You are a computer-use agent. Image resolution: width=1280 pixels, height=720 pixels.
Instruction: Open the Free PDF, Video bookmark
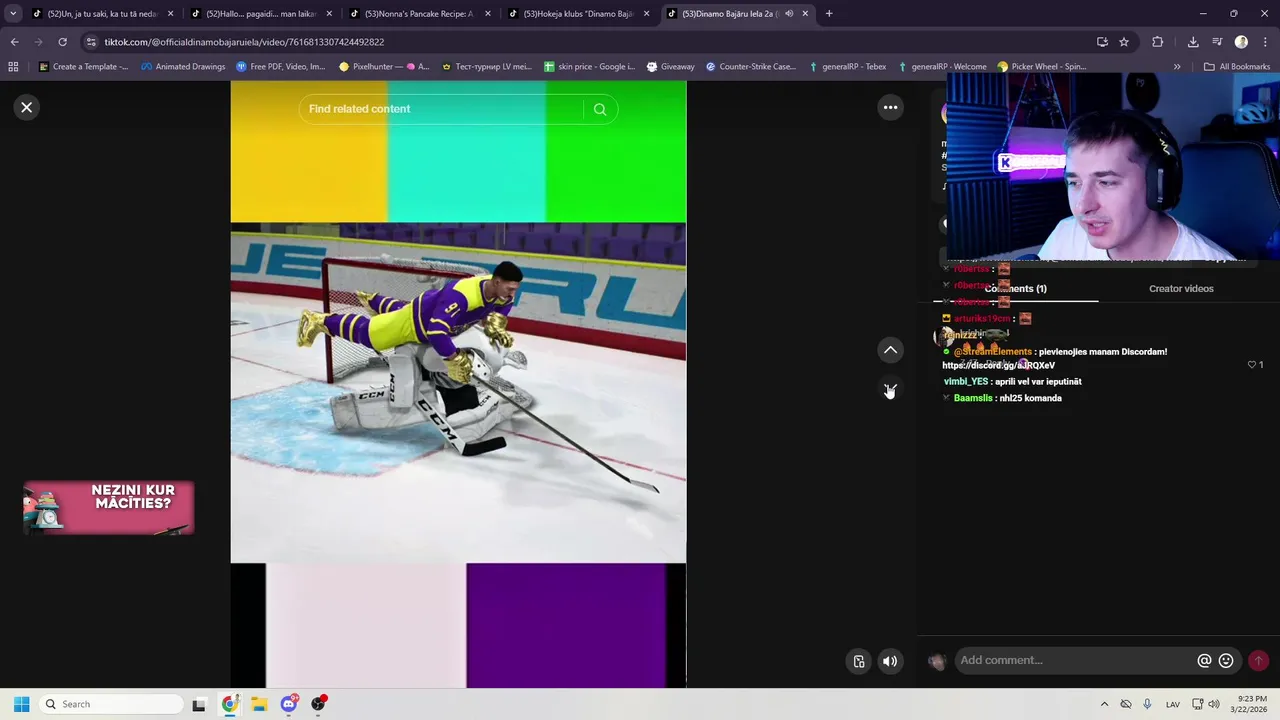click(281, 67)
